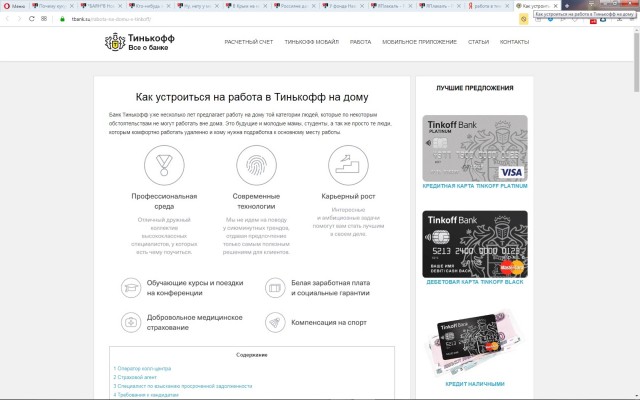Open 'Расчетный счет' navigation item
640x400 pixels.
tap(249, 42)
